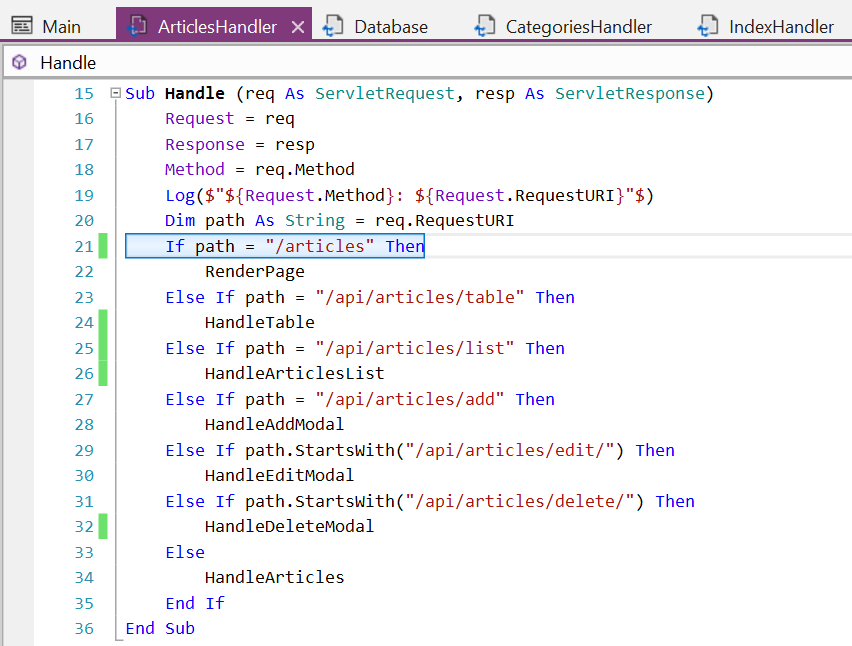The height and width of the screenshot is (646, 852).
Task: Click the Main tab designer icon
Action: click(x=22, y=26)
